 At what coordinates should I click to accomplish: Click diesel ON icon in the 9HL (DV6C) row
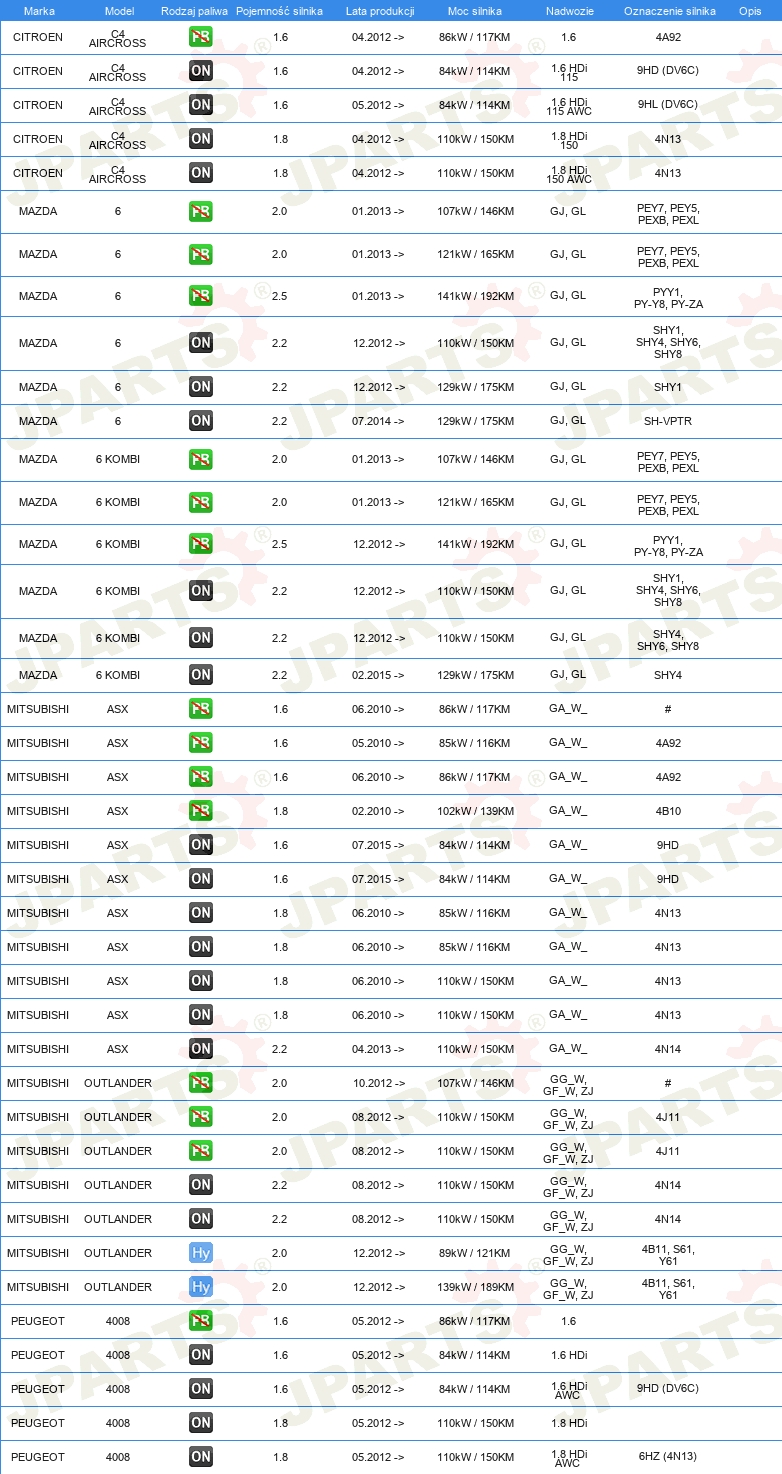pos(201,105)
